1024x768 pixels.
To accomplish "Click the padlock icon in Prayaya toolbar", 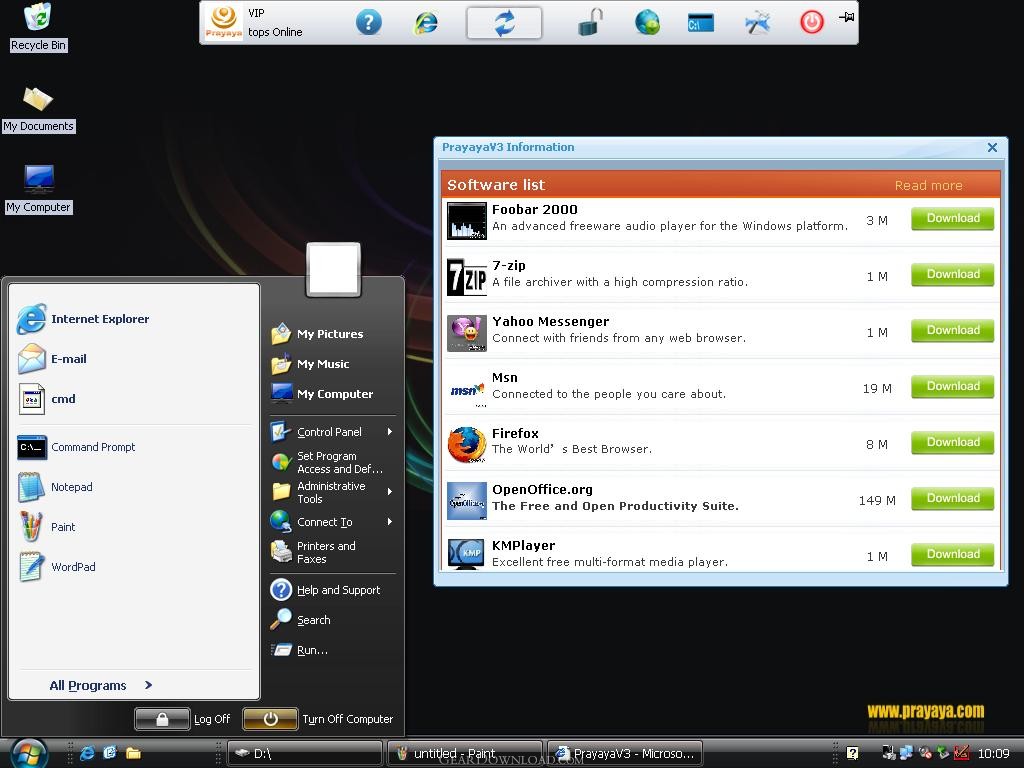I will click(590, 23).
